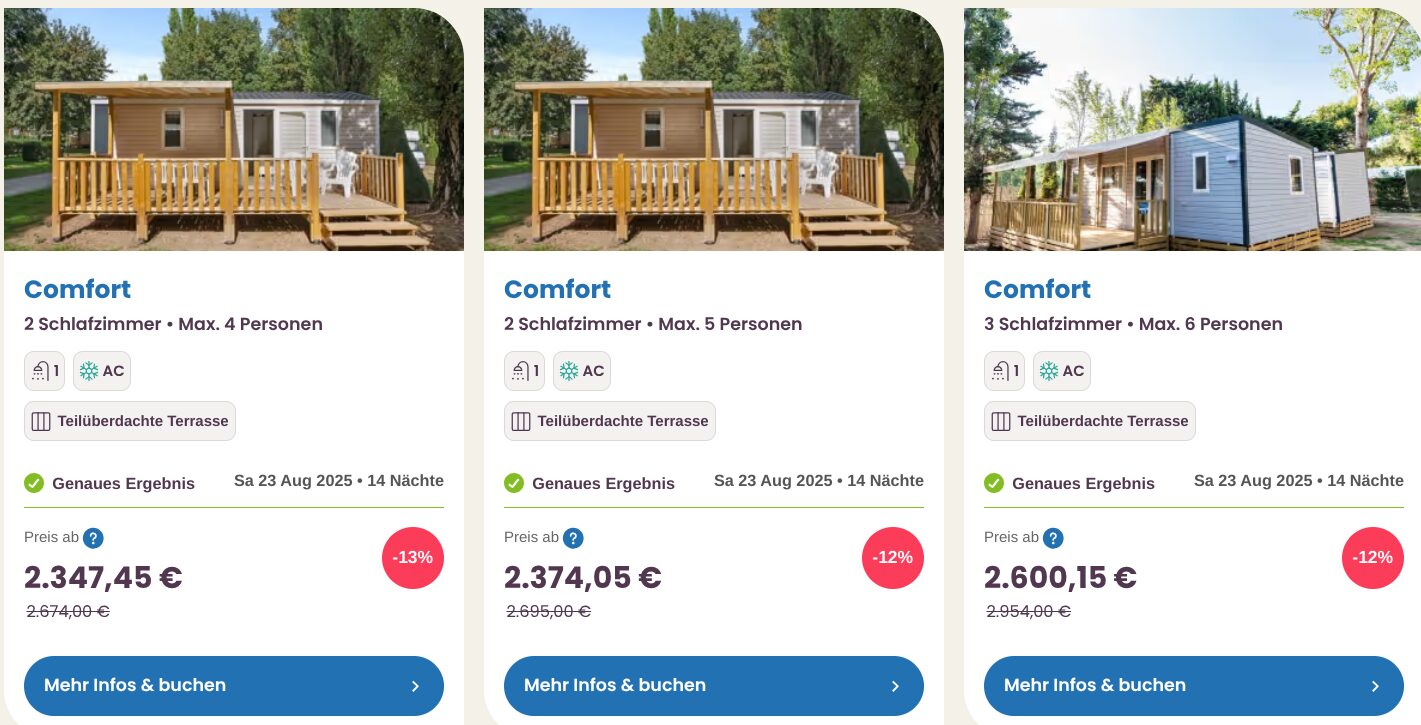
Task: Click the green Genaues Ergebnis checkmark on the 6 Personen card
Action: [994, 483]
